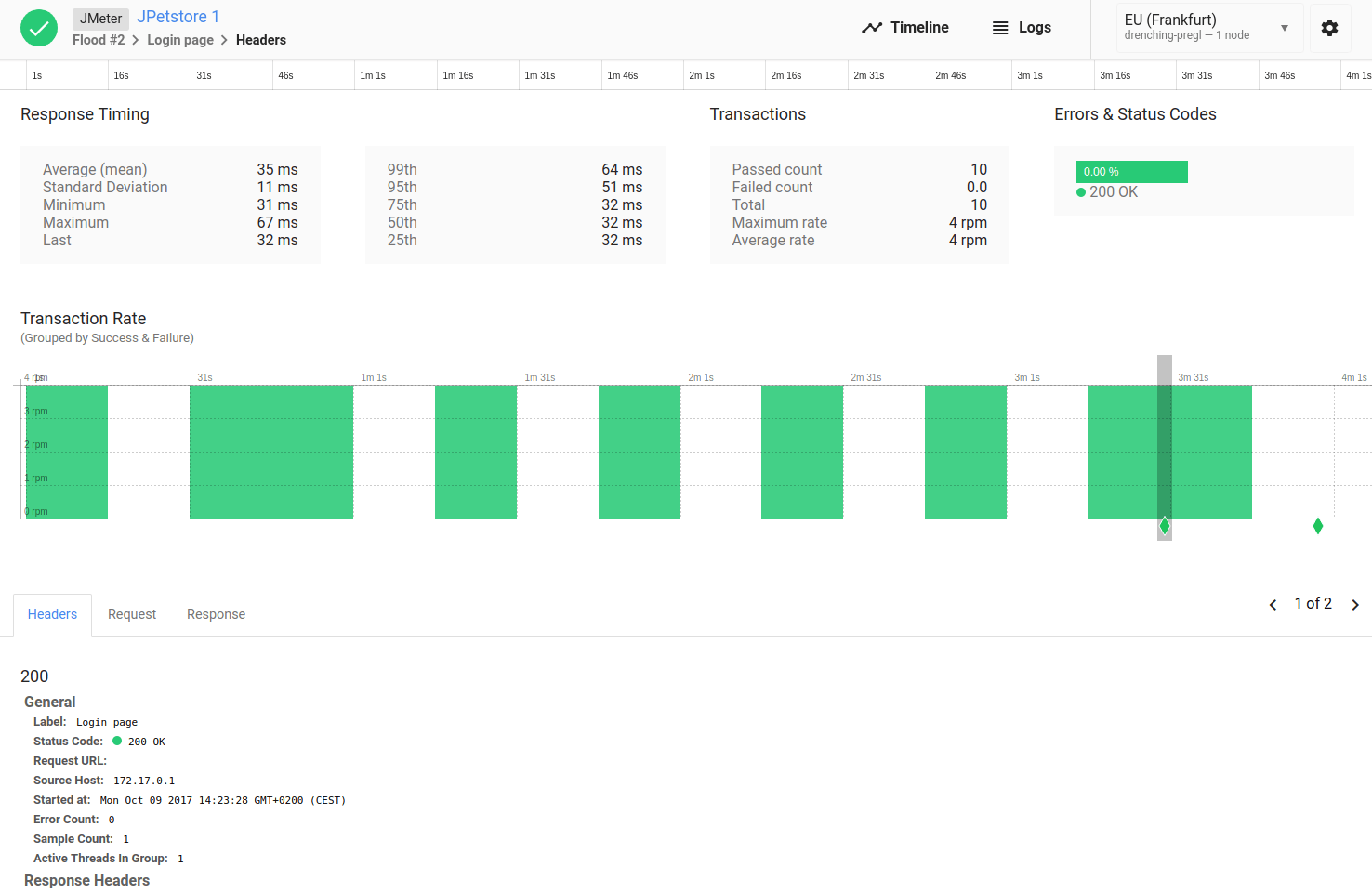Viewport: 1372px width, 893px height.
Task: Switch to the Response tab
Action: (x=216, y=614)
